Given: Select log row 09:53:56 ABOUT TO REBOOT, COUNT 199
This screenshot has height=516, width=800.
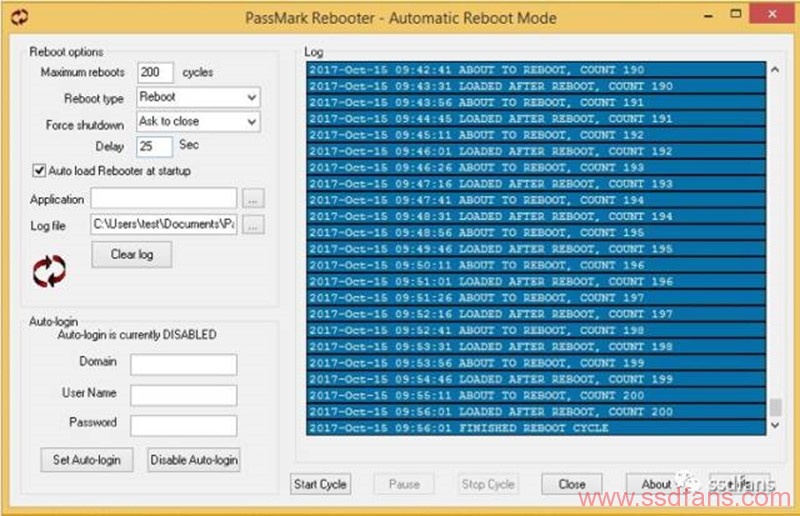Looking at the screenshot, I should coord(536,363).
